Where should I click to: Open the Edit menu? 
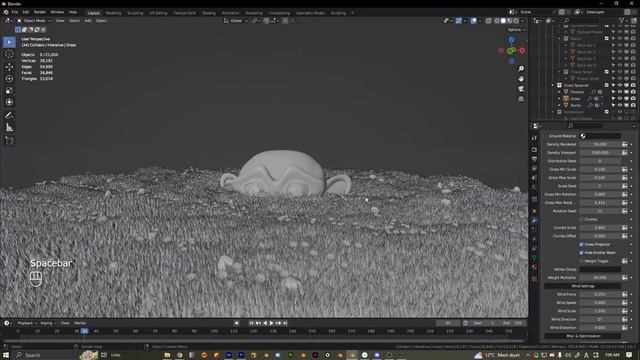tap(26, 12)
